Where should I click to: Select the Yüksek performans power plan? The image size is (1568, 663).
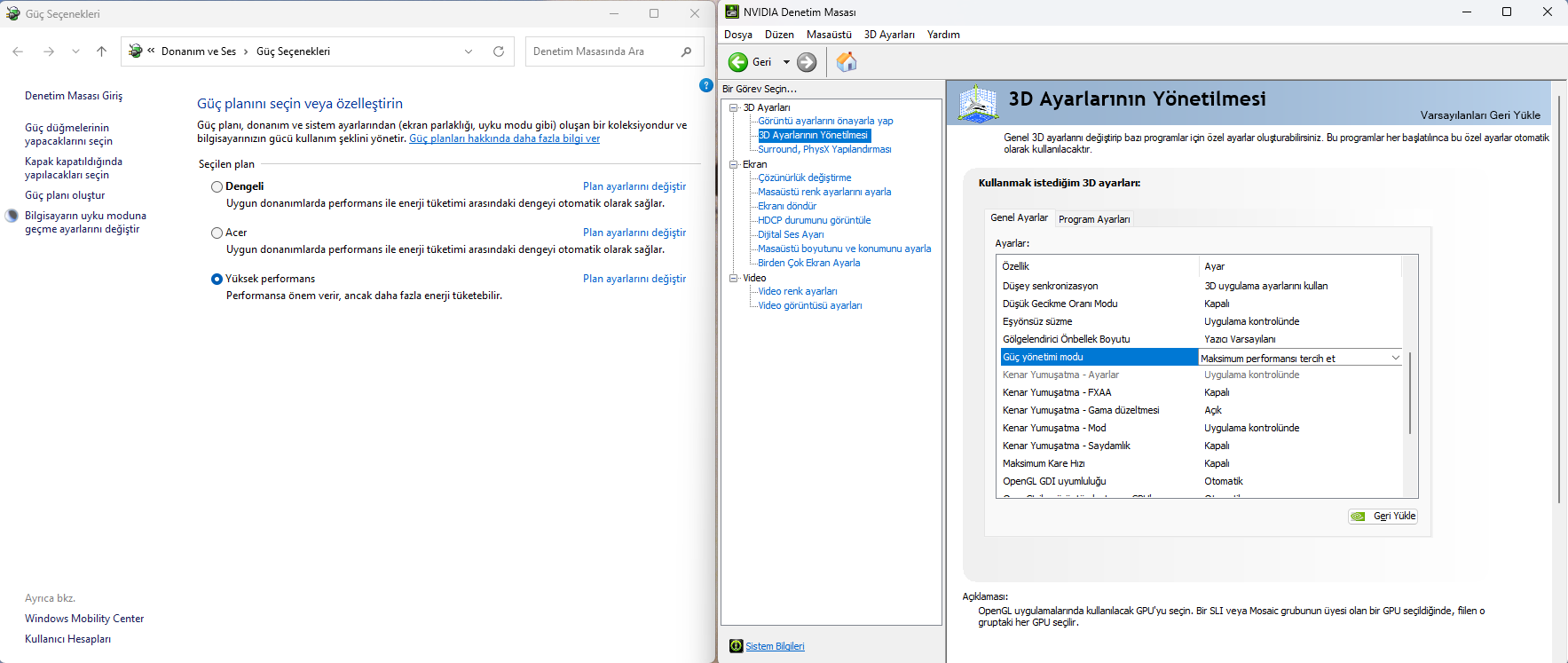click(217, 280)
